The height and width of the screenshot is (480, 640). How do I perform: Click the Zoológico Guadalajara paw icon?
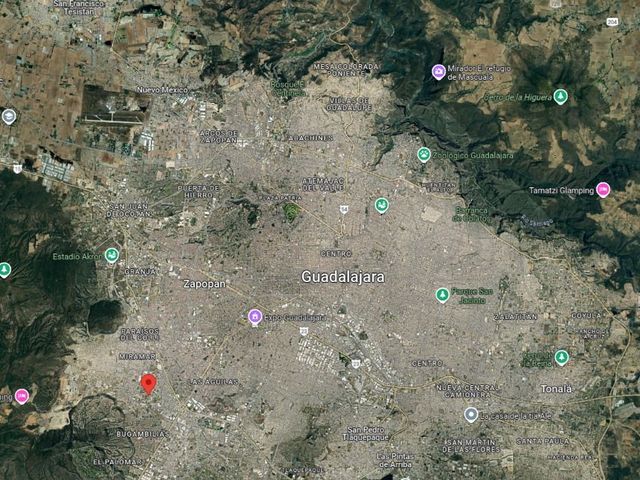424,155
